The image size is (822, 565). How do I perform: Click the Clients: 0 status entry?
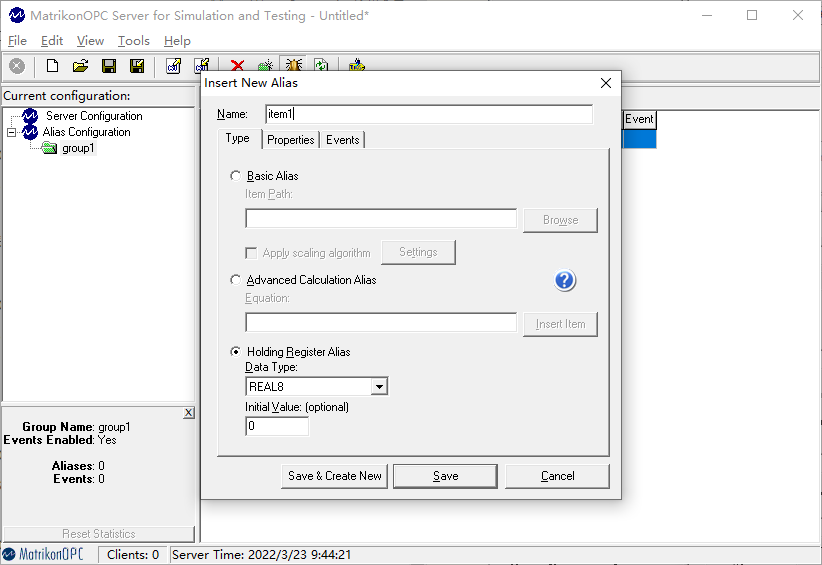point(133,555)
